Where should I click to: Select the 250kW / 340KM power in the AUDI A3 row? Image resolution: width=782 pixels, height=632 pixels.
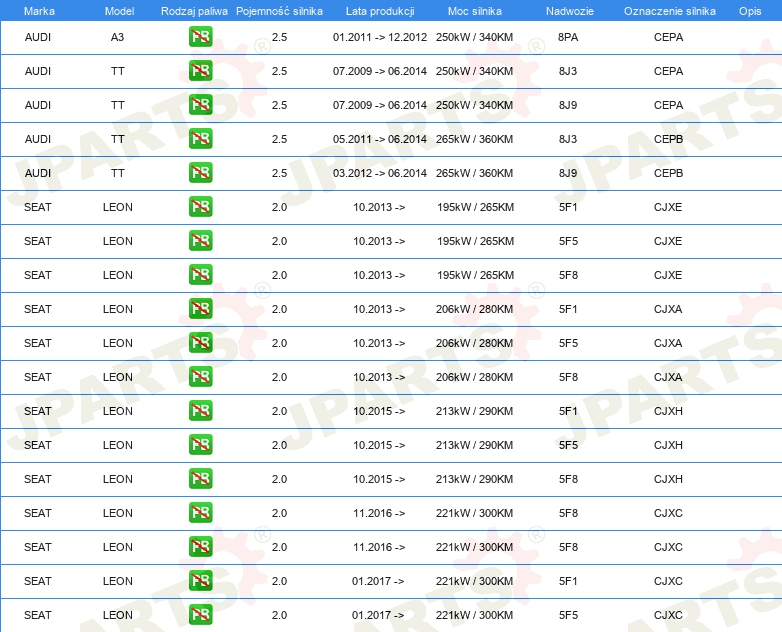pyautogui.click(x=474, y=37)
